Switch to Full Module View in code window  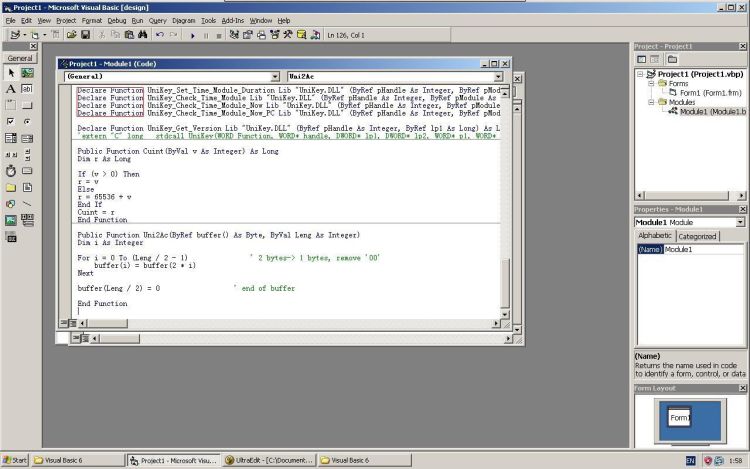coord(72,323)
